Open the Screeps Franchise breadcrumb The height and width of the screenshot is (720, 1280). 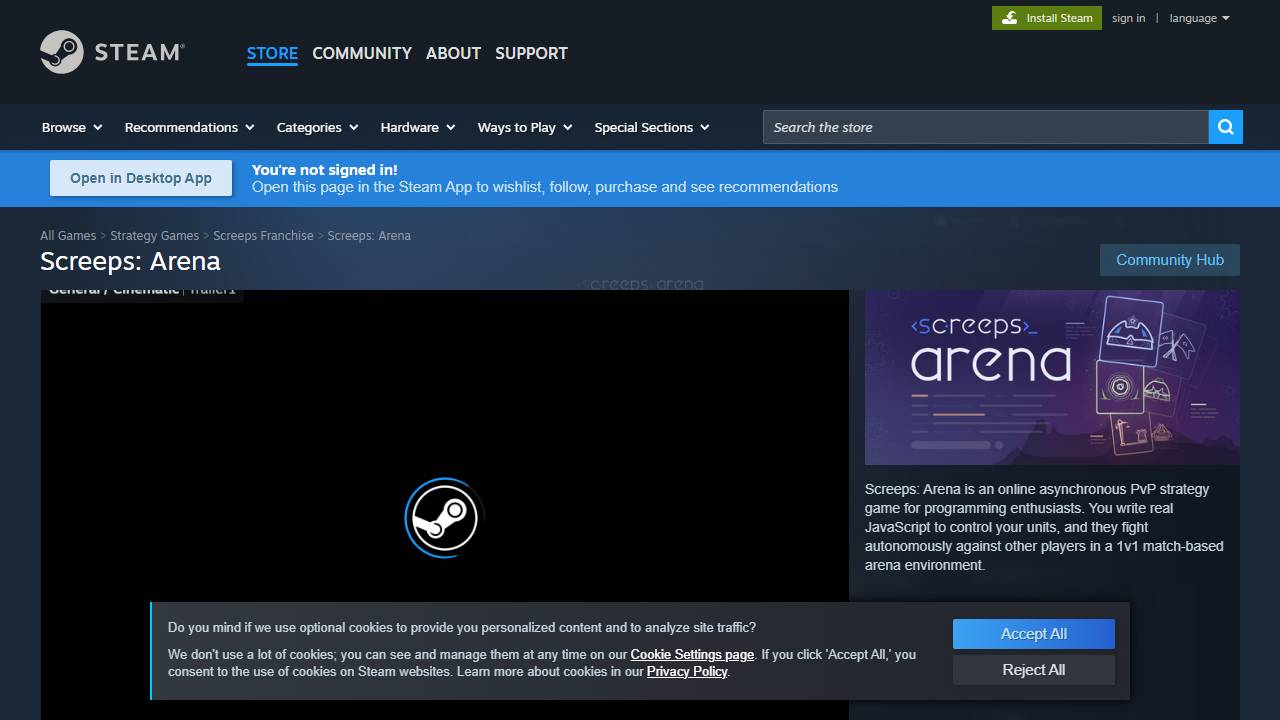point(263,235)
